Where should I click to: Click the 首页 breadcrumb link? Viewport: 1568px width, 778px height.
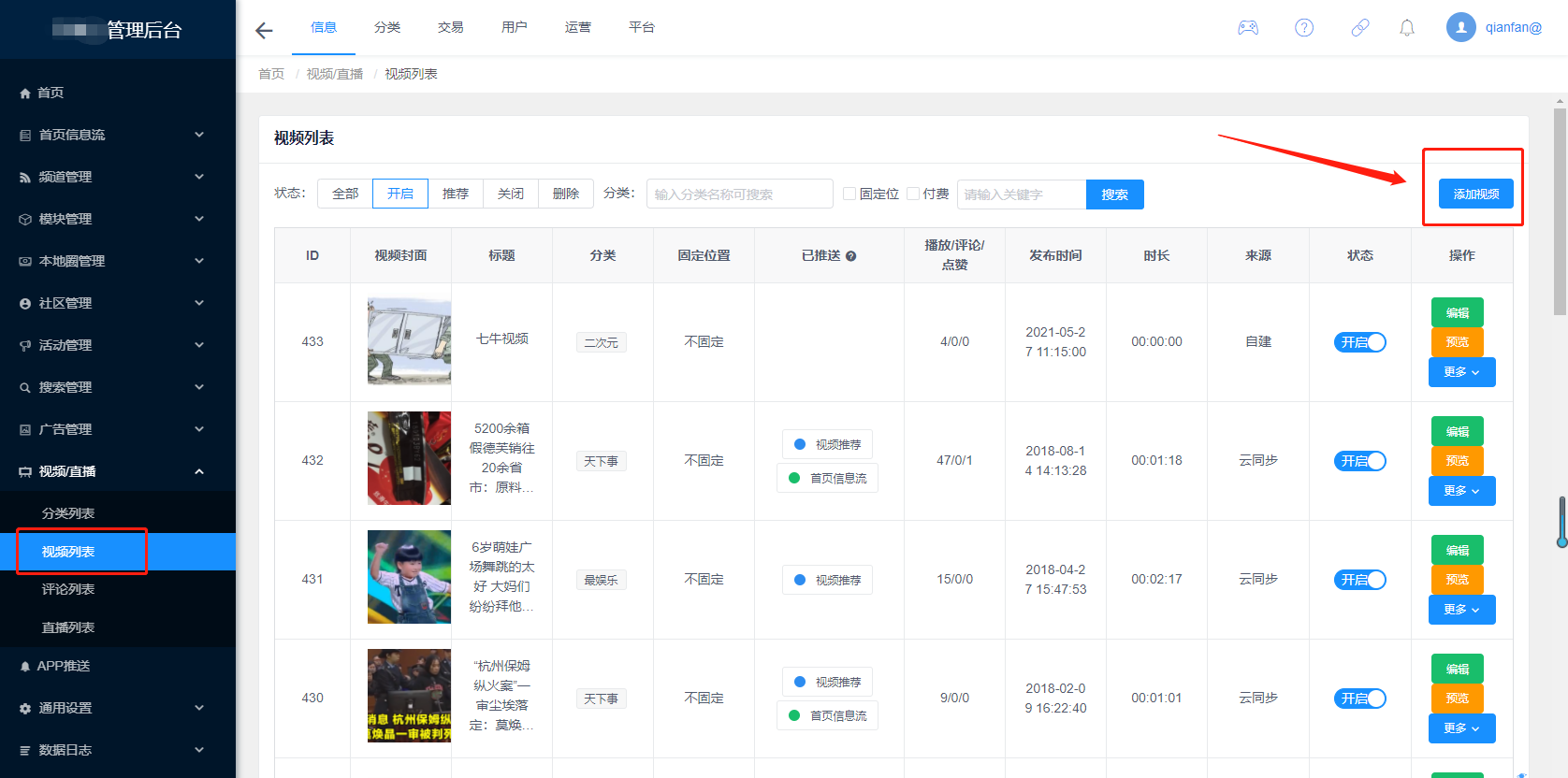(271, 74)
